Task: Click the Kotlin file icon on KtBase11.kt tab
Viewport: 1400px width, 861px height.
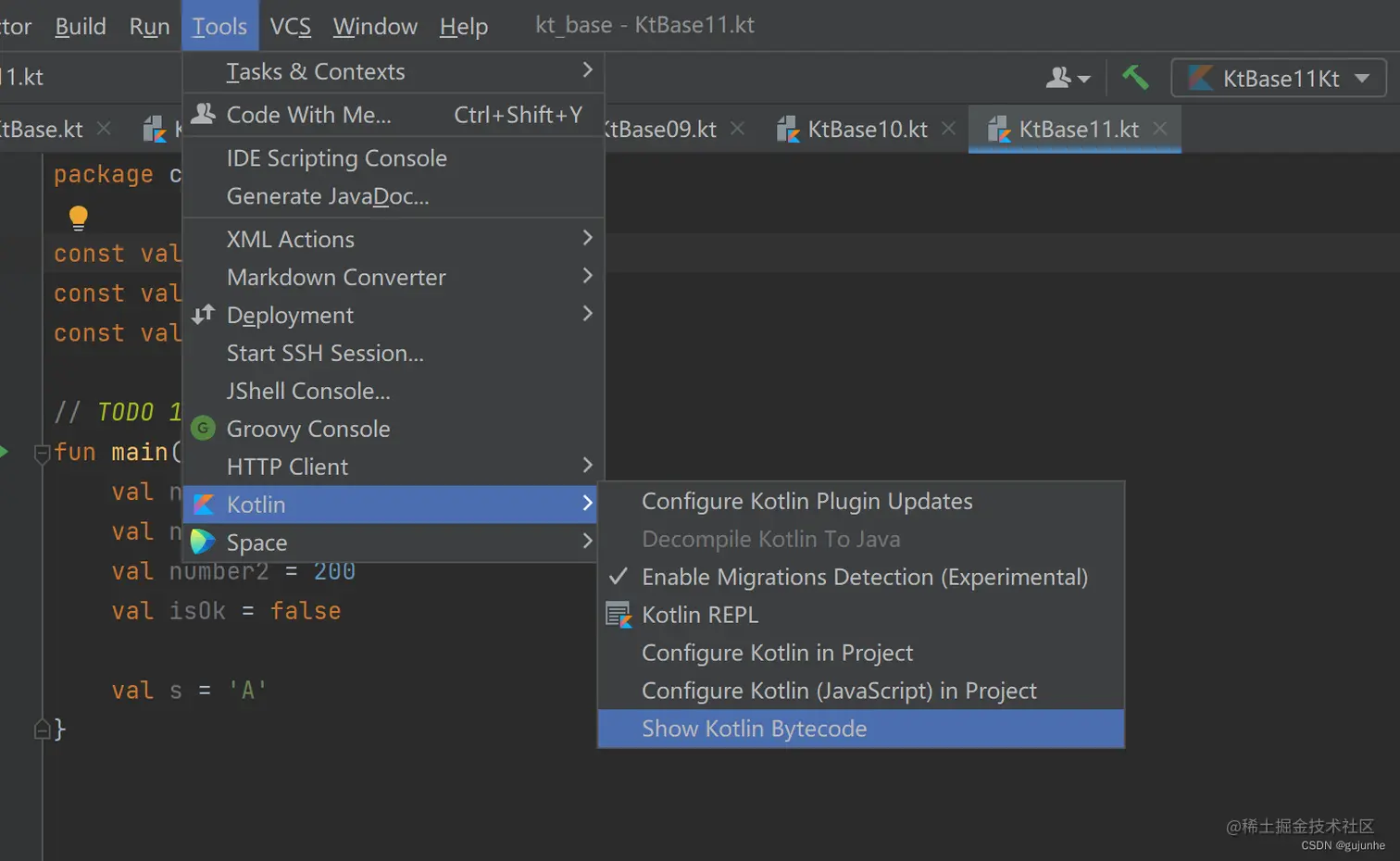Action: [998, 130]
